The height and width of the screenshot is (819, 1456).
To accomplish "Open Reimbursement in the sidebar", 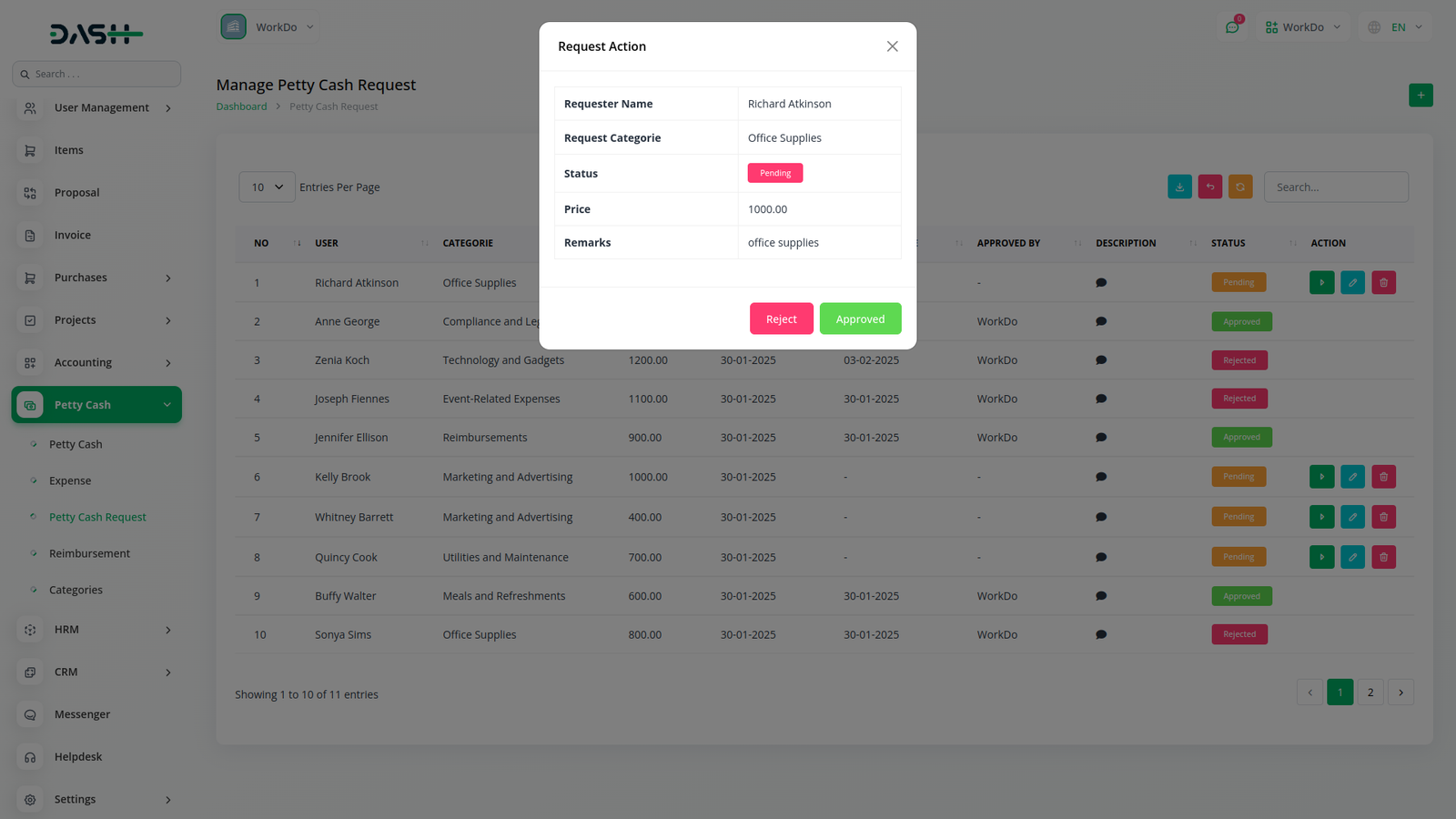I will pos(89,553).
